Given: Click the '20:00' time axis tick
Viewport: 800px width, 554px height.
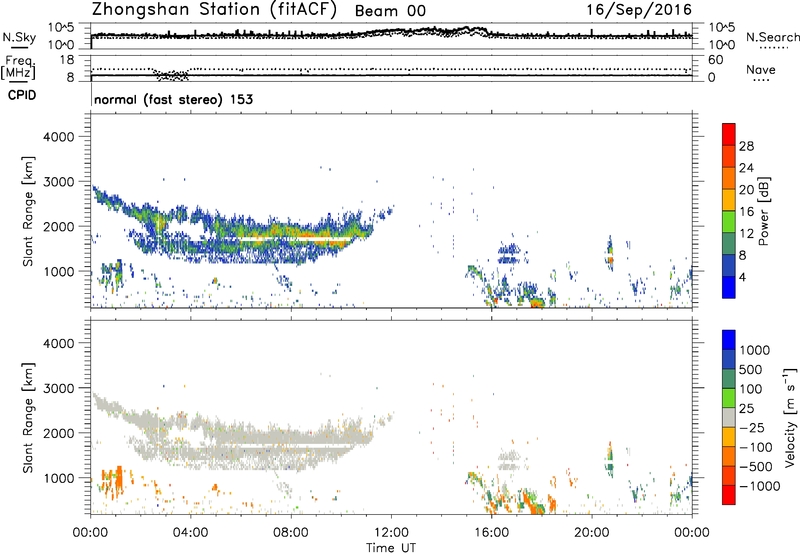Looking at the screenshot, I should point(592,533).
